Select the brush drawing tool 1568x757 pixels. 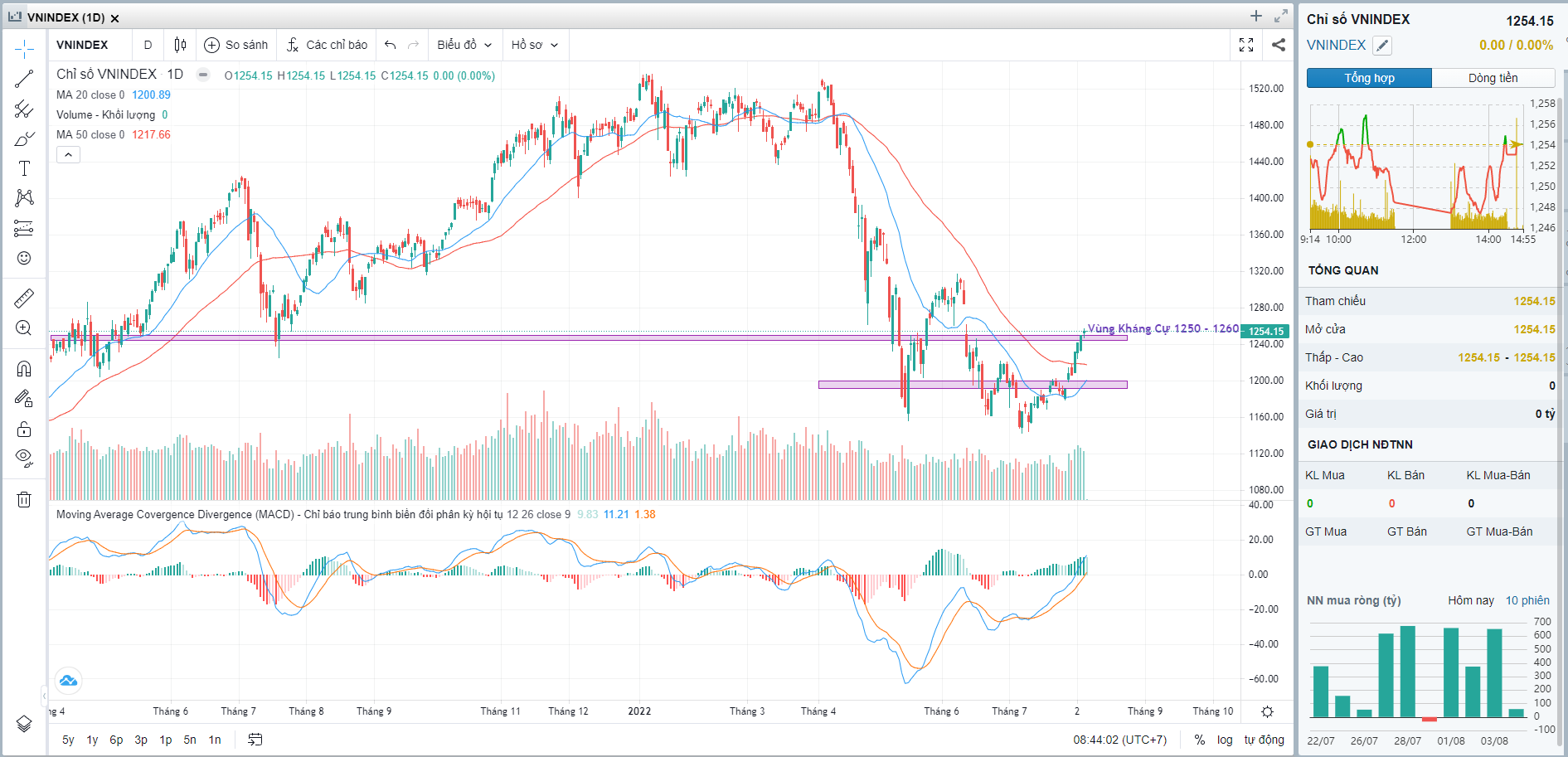click(24, 139)
